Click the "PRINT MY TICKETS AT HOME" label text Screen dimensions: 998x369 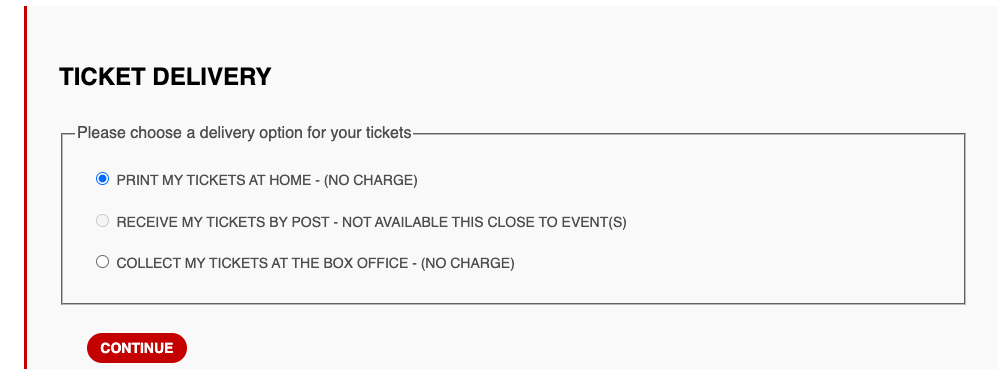213,181
